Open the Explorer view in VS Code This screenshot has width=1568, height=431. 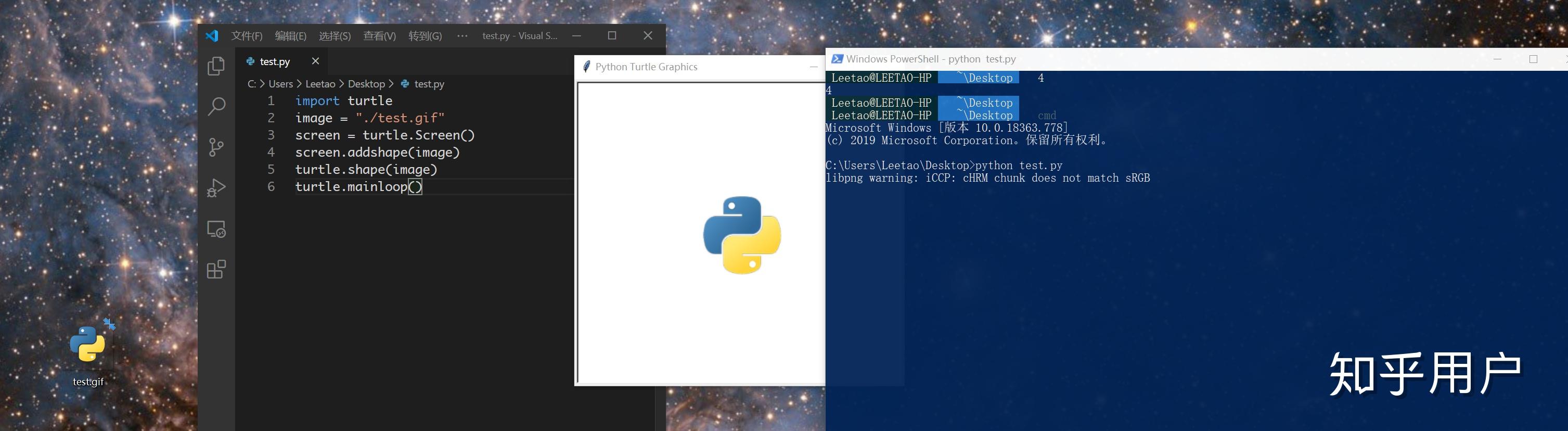pyautogui.click(x=216, y=66)
